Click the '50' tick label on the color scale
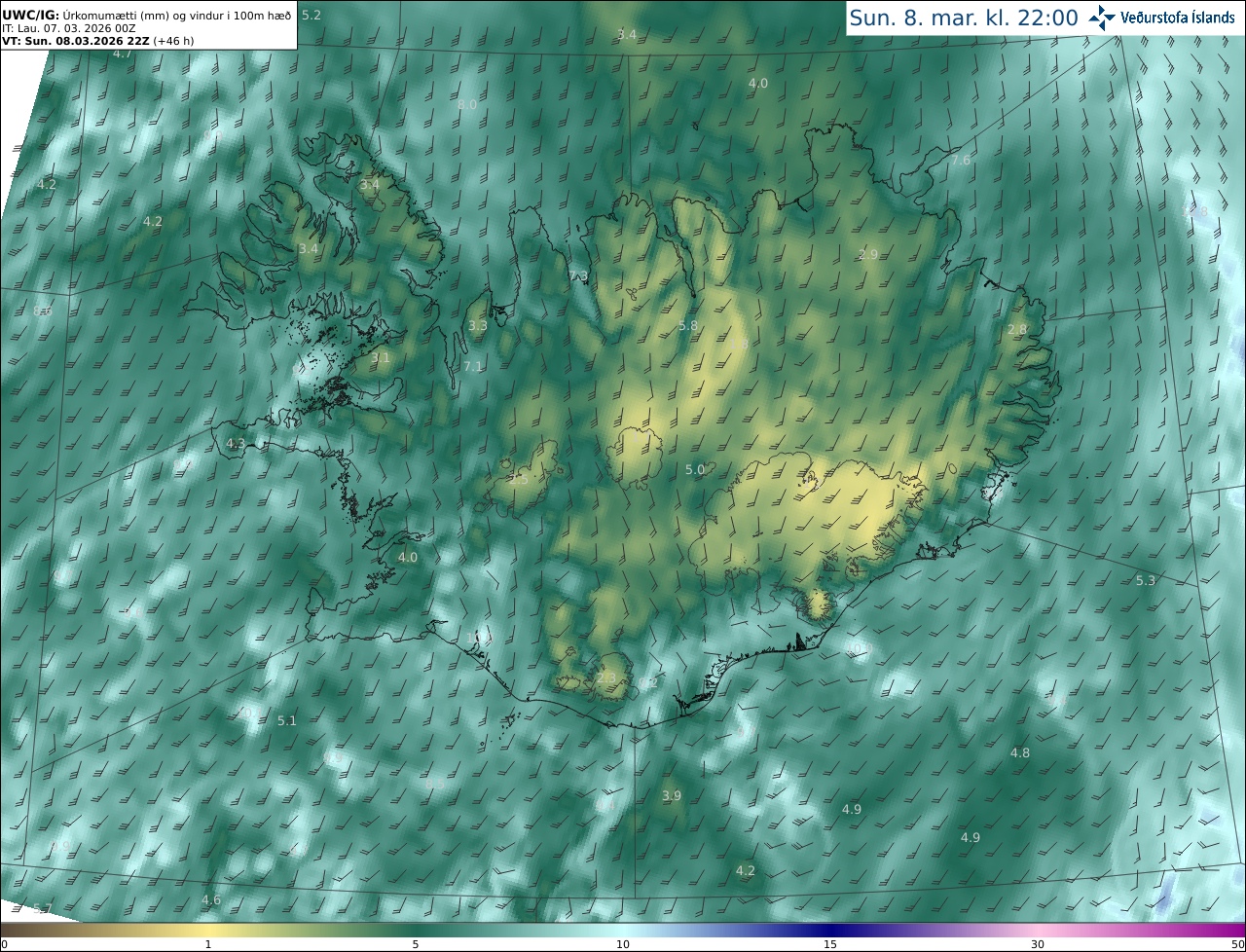 point(1238,944)
